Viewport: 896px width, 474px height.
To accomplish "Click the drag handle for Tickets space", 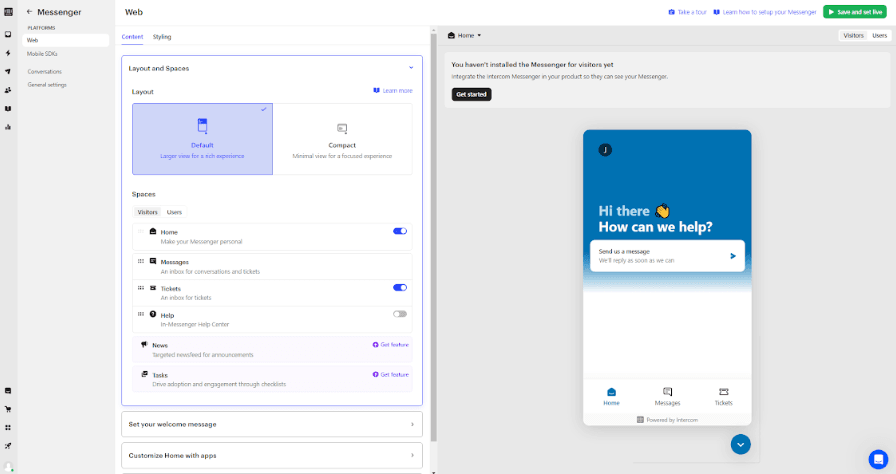I will tap(141, 288).
